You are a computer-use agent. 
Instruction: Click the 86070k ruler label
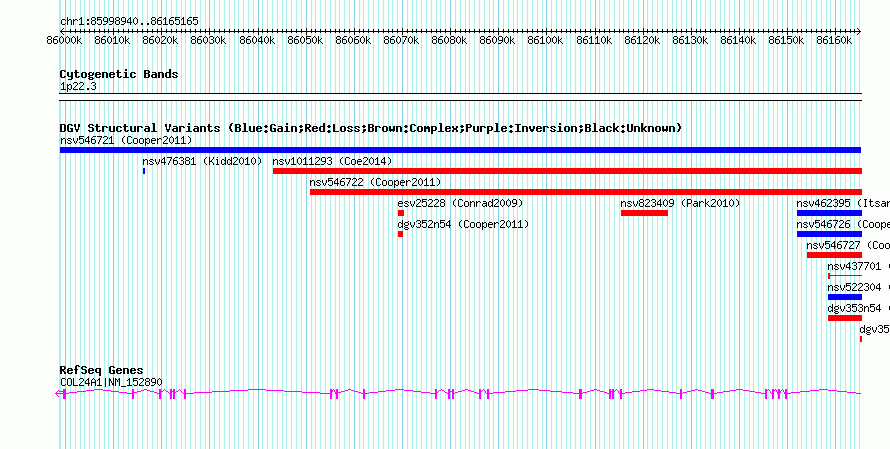tap(402, 41)
